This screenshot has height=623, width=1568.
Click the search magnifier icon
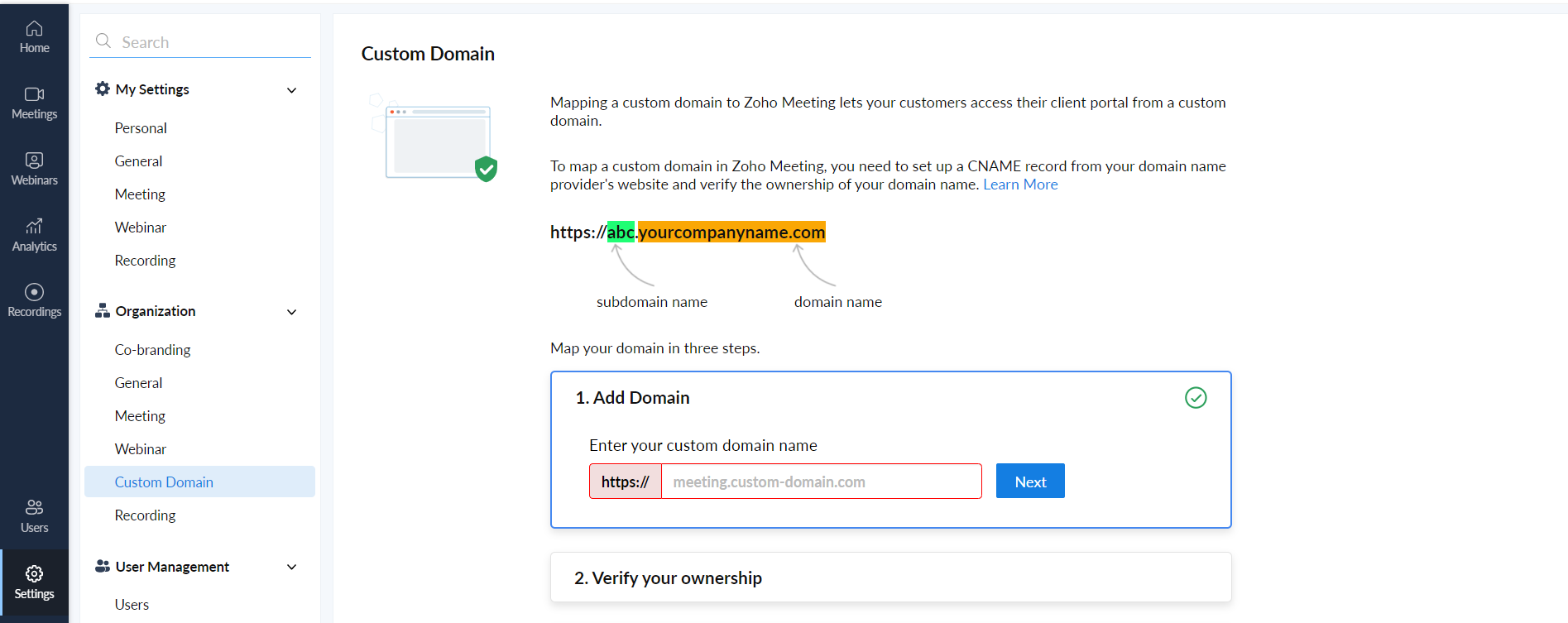[x=103, y=41]
